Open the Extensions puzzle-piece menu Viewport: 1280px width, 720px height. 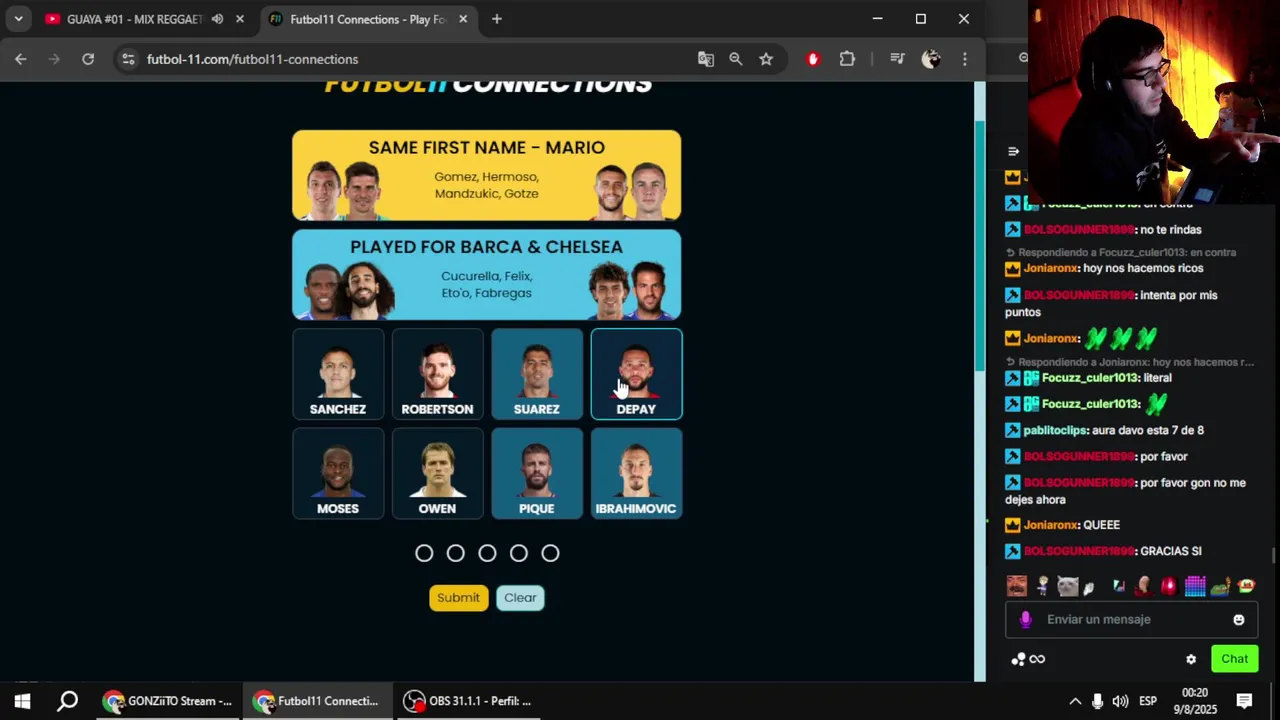pos(847,59)
